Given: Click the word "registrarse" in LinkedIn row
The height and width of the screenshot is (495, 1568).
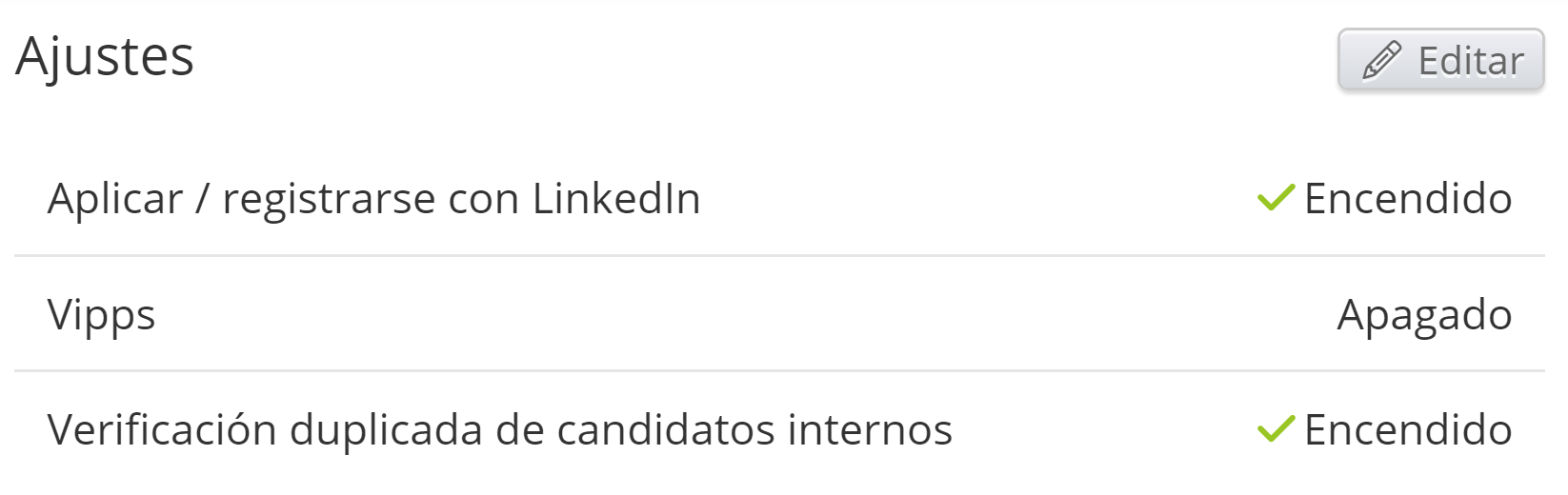Looking at the screenshot, I should point(329,200).
